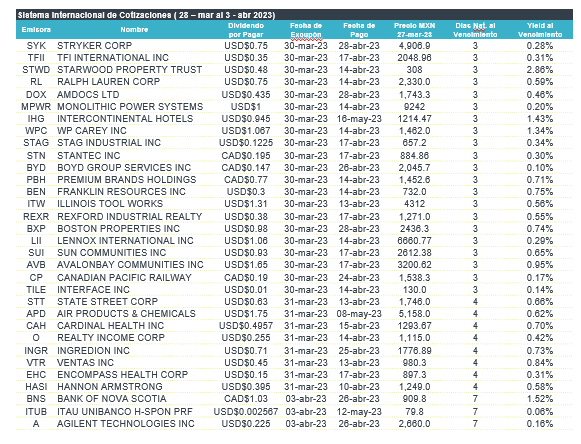
Task: Select the USD$0.01 dividend for TILE
Action: pos(246,289)
